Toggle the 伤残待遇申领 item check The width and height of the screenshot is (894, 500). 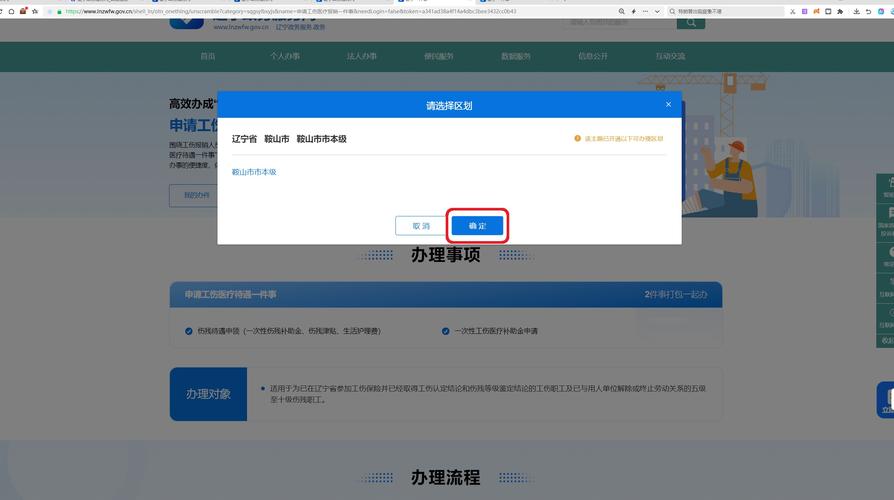click(189, 331)
